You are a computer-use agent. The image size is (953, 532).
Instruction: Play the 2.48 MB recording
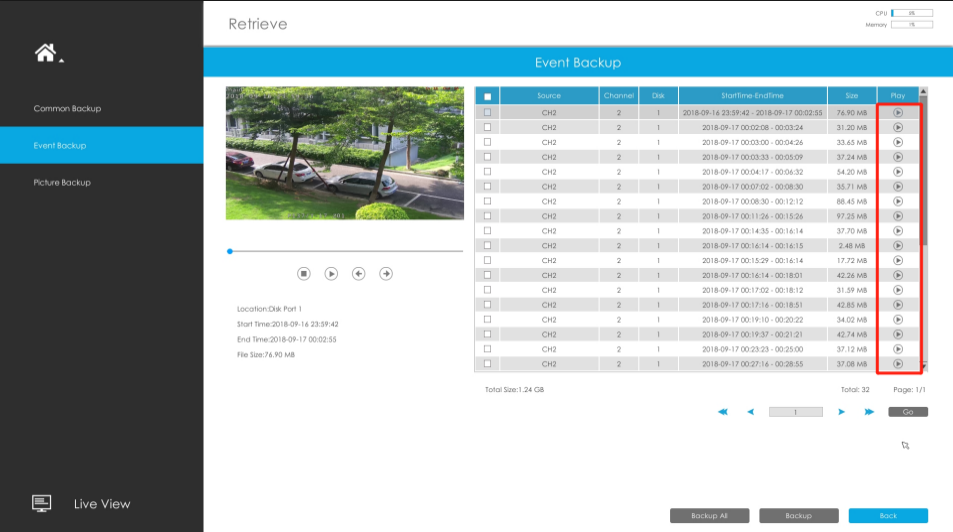click(898, 246)
